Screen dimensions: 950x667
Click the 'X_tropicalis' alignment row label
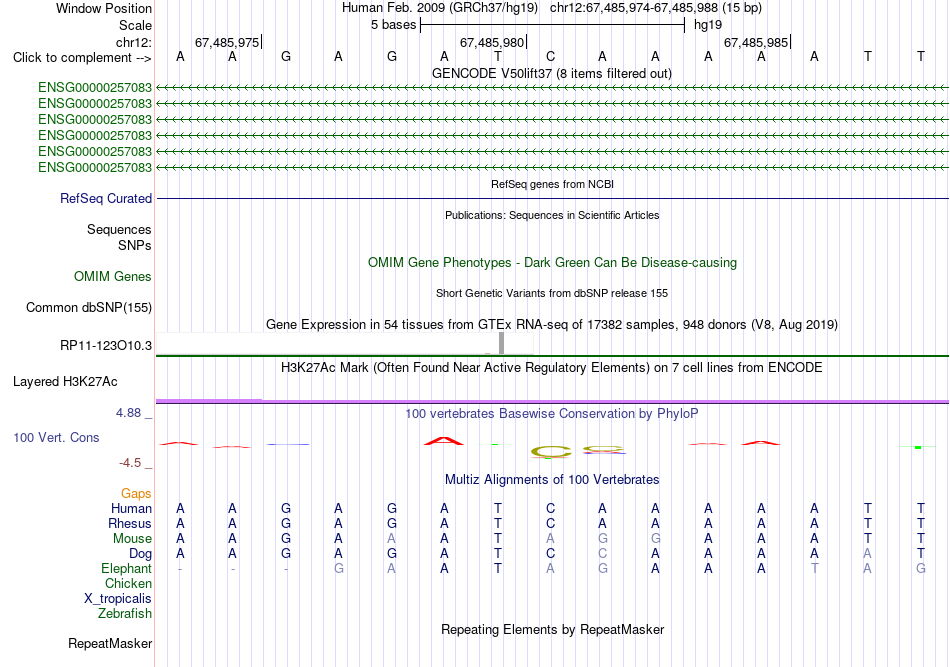(x=118, y=599)
